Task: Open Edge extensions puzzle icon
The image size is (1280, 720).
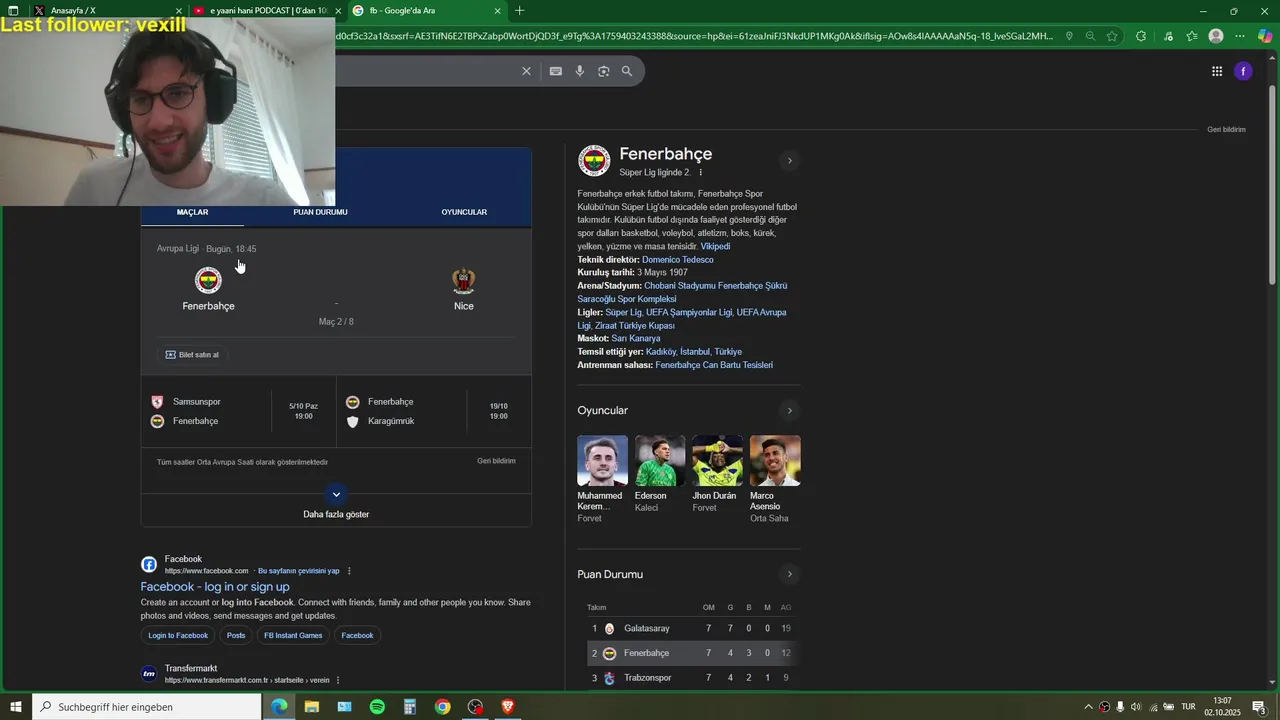Action: (x=1141, y=36)
